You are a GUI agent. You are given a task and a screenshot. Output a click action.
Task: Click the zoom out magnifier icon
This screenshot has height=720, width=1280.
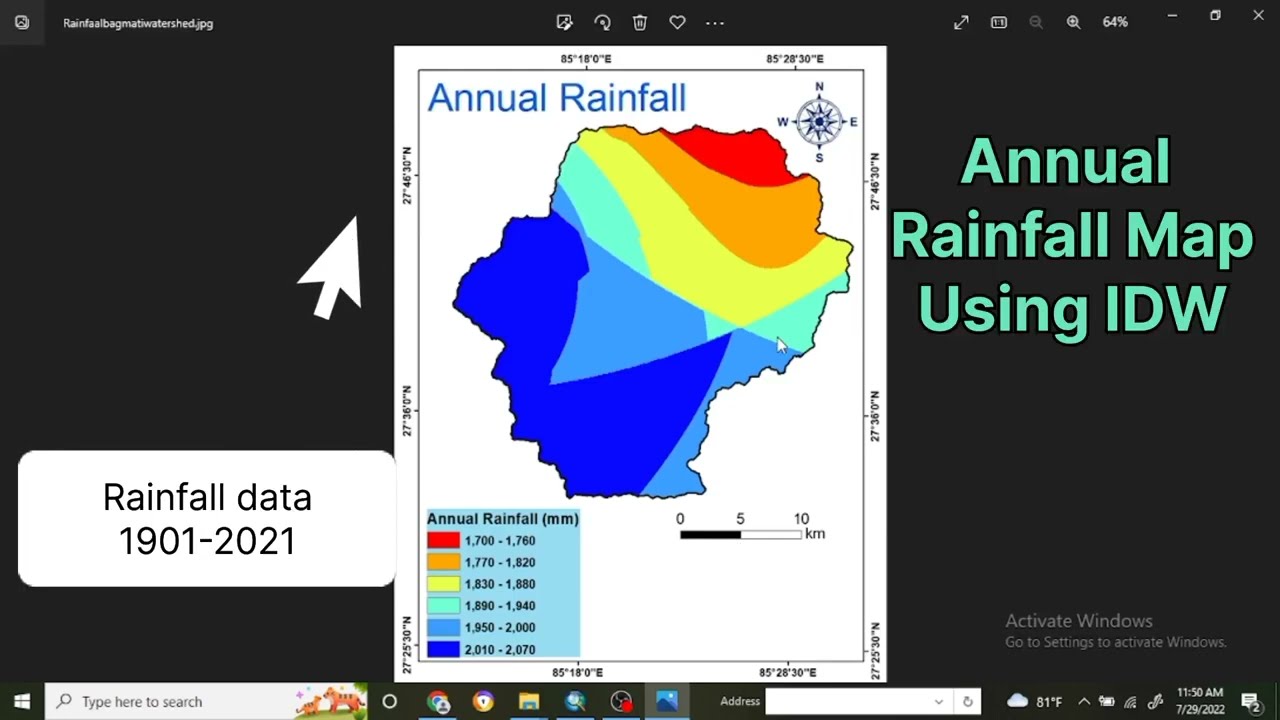coord(1036,22)
